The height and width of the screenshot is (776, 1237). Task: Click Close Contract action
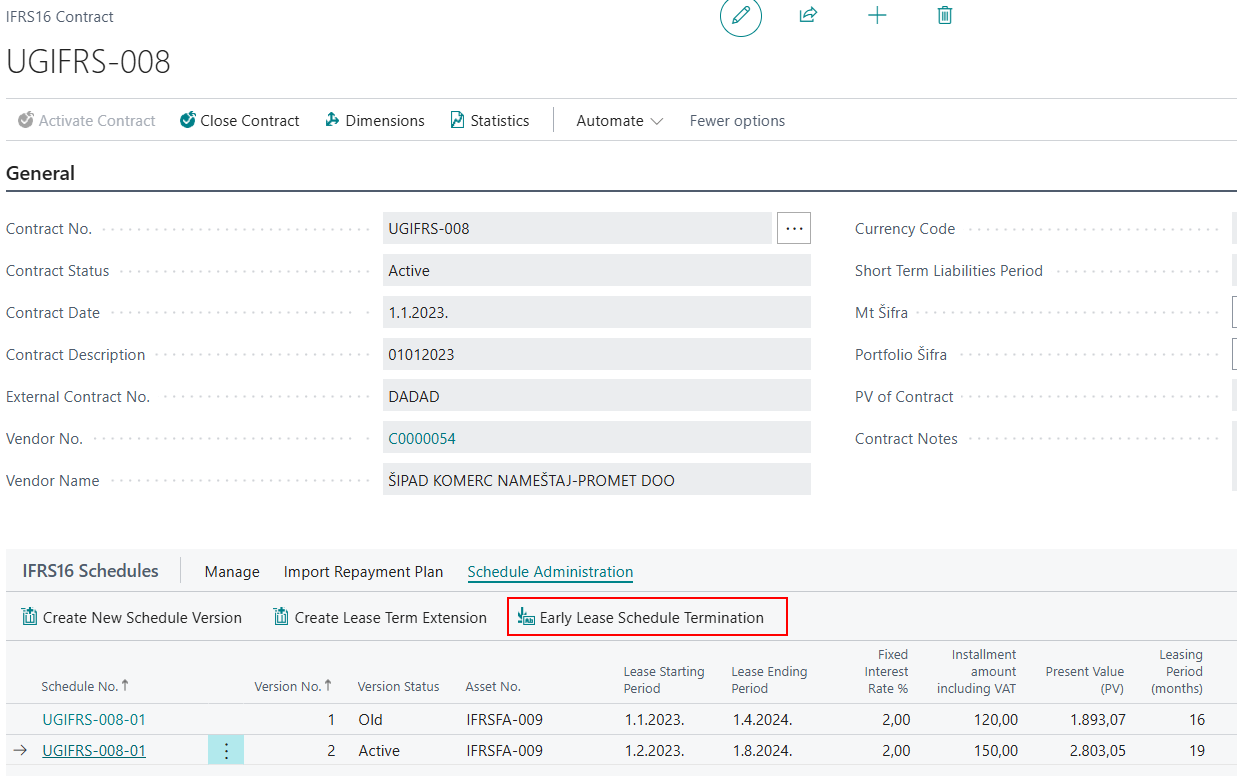(240, 120)
